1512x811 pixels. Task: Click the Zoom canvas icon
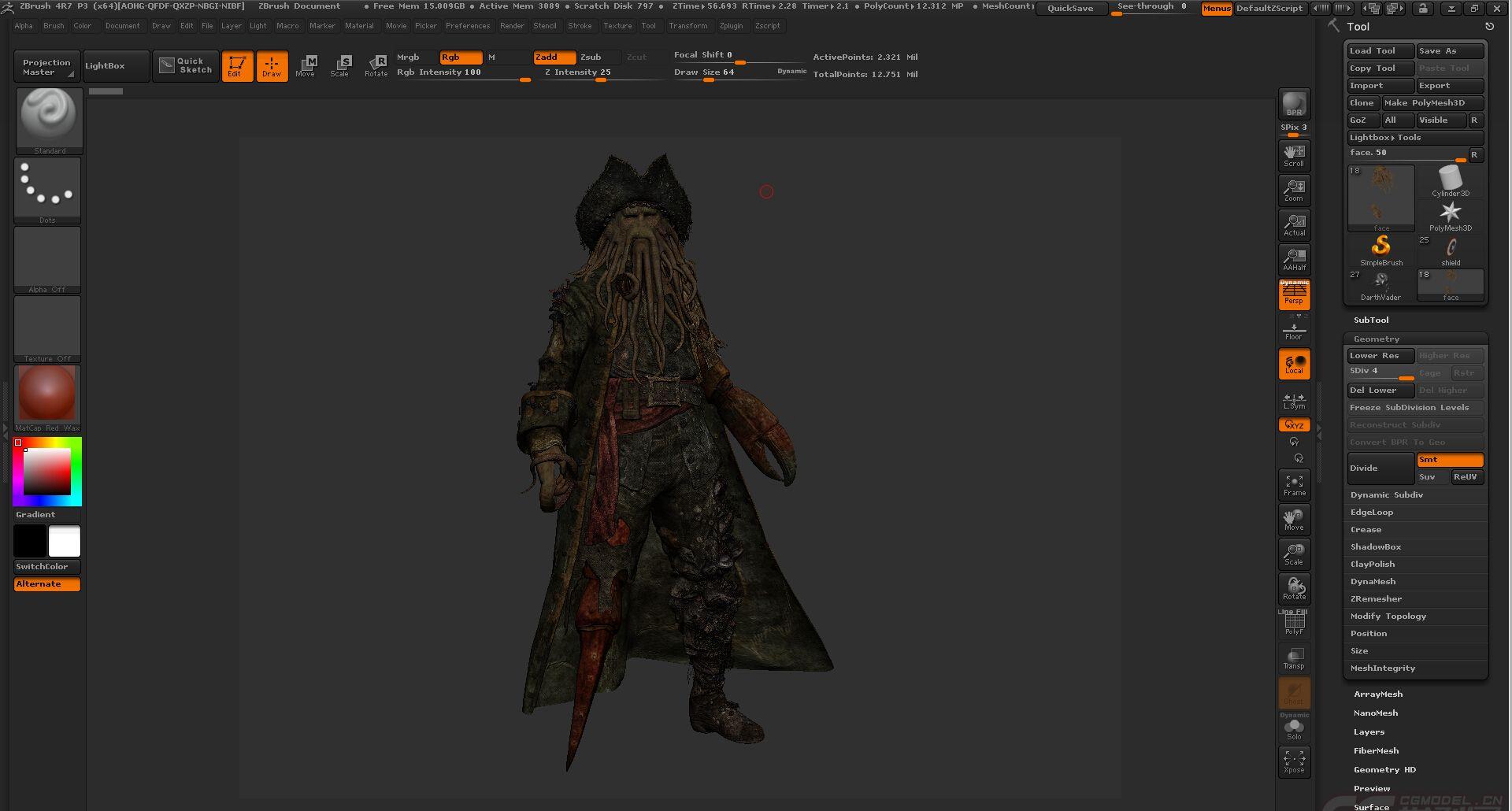coord(1294,191)
